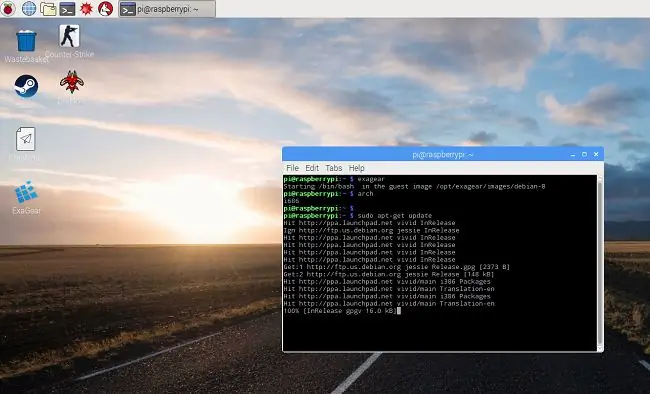The image size is (650, 394).
Task: Open the Wolfram wolf icon
Action: pos(105,8)
